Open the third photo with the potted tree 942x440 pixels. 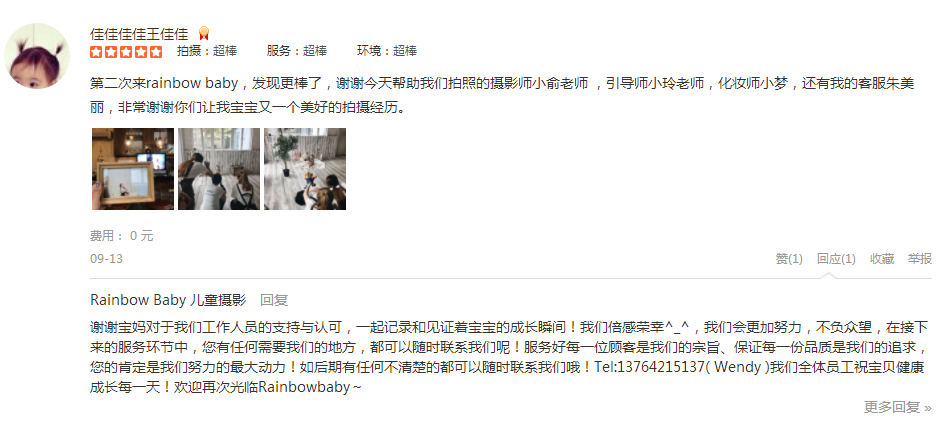click(x=305, y=169)
